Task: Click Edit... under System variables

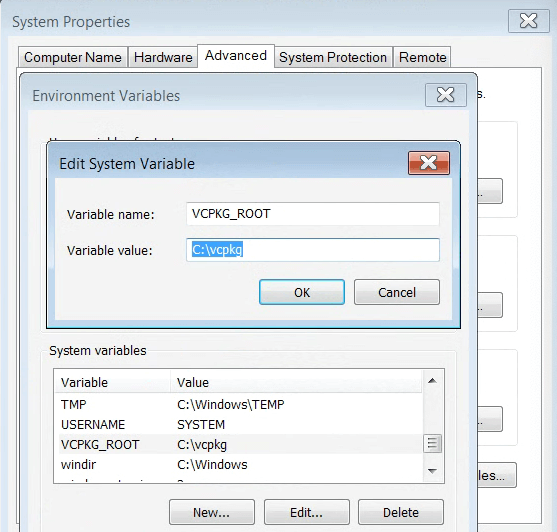Action: click(307, 512)
